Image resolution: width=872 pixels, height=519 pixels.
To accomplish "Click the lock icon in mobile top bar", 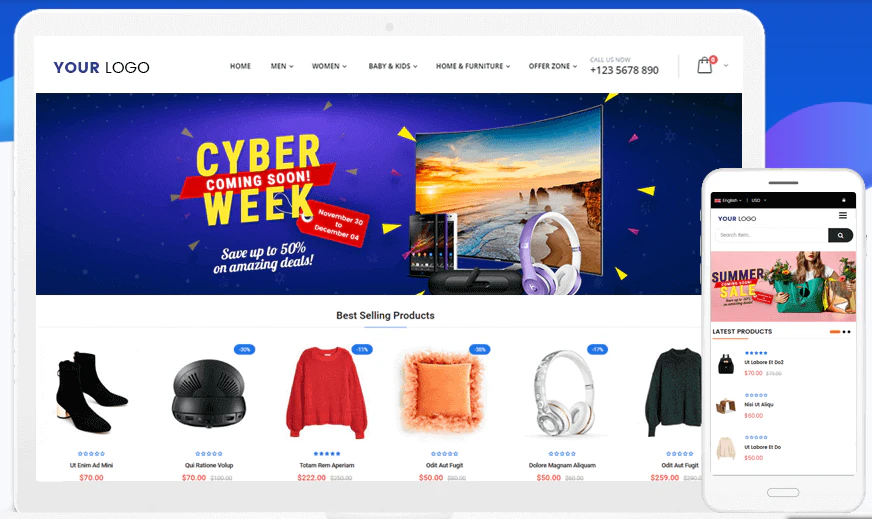I will click(844, 200).
